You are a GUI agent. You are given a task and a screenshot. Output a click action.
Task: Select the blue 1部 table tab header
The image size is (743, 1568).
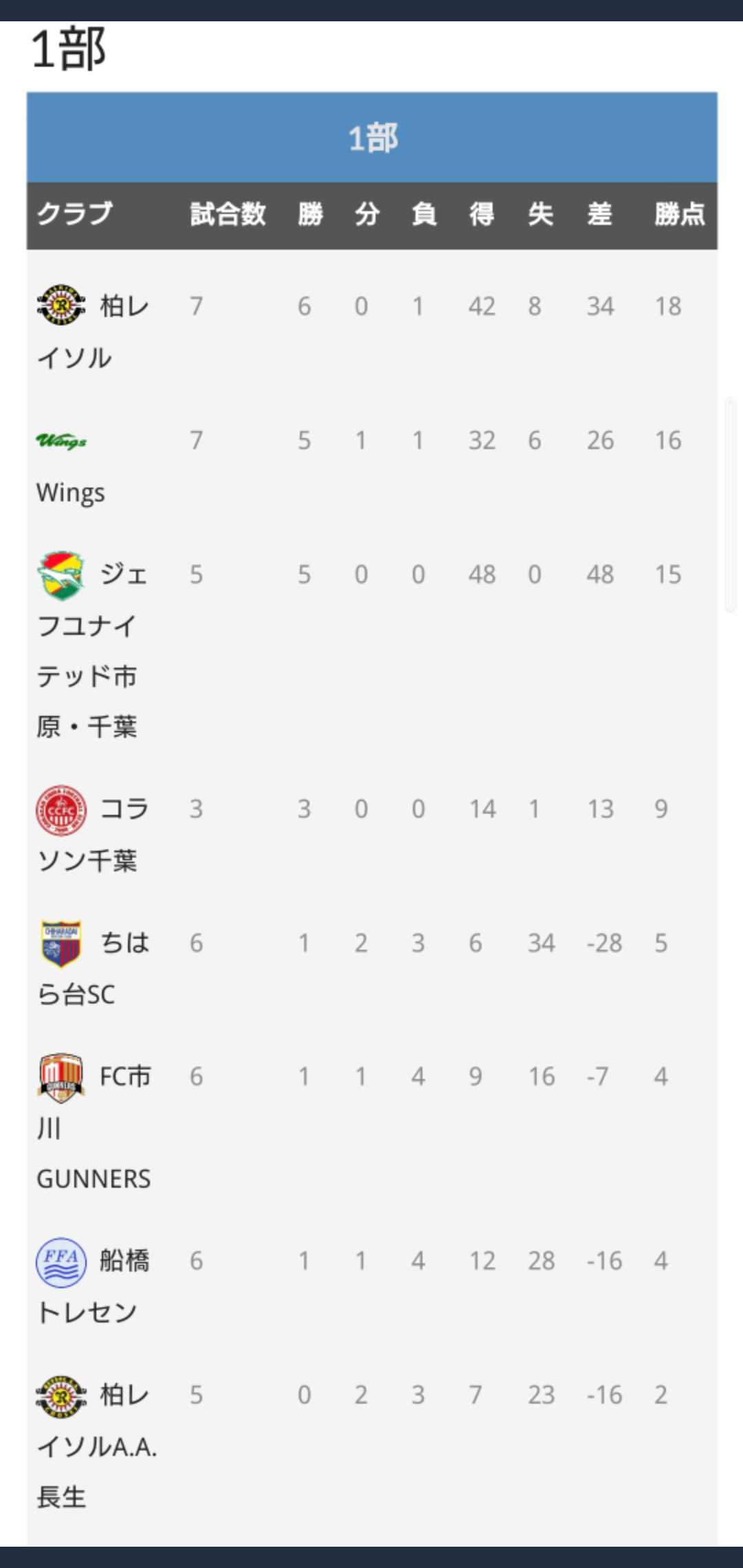[x=372, y=138]
